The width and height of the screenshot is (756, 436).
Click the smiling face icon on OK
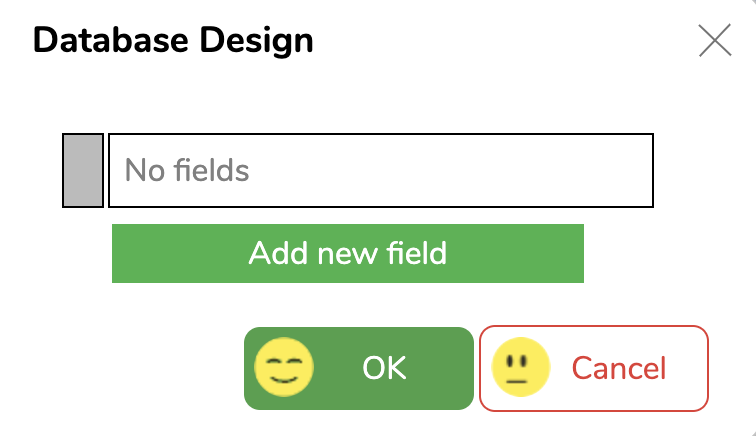[x=284, y=367]
